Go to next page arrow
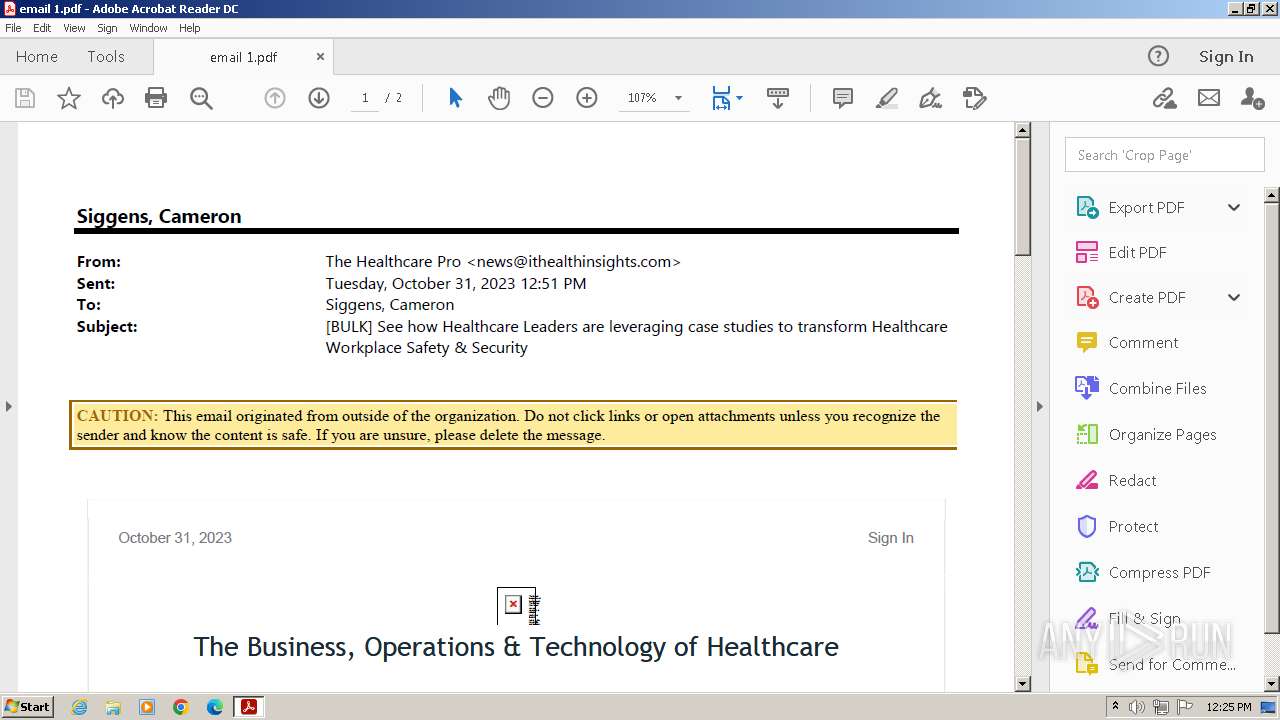The width and height of the screenshot is (1280, 720). [319, 98]
